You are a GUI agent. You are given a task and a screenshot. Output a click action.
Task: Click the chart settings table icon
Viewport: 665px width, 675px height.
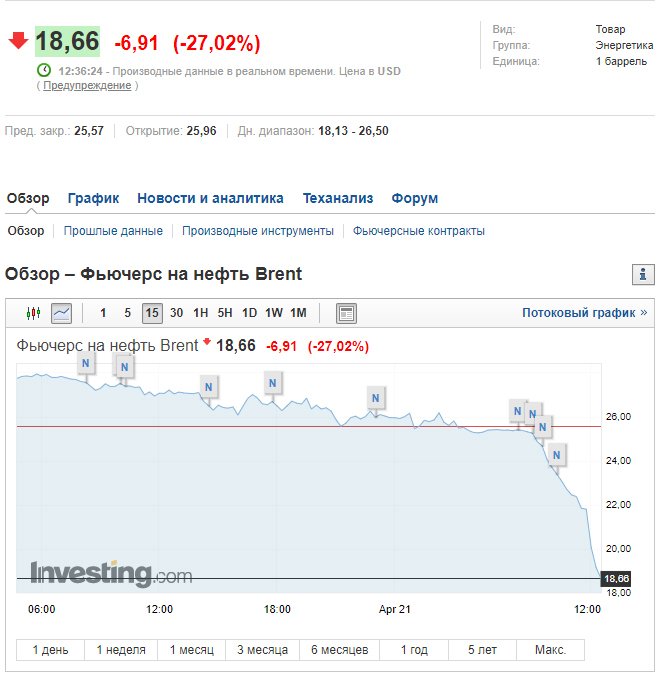pyautogui.click(x=346, y=313)
